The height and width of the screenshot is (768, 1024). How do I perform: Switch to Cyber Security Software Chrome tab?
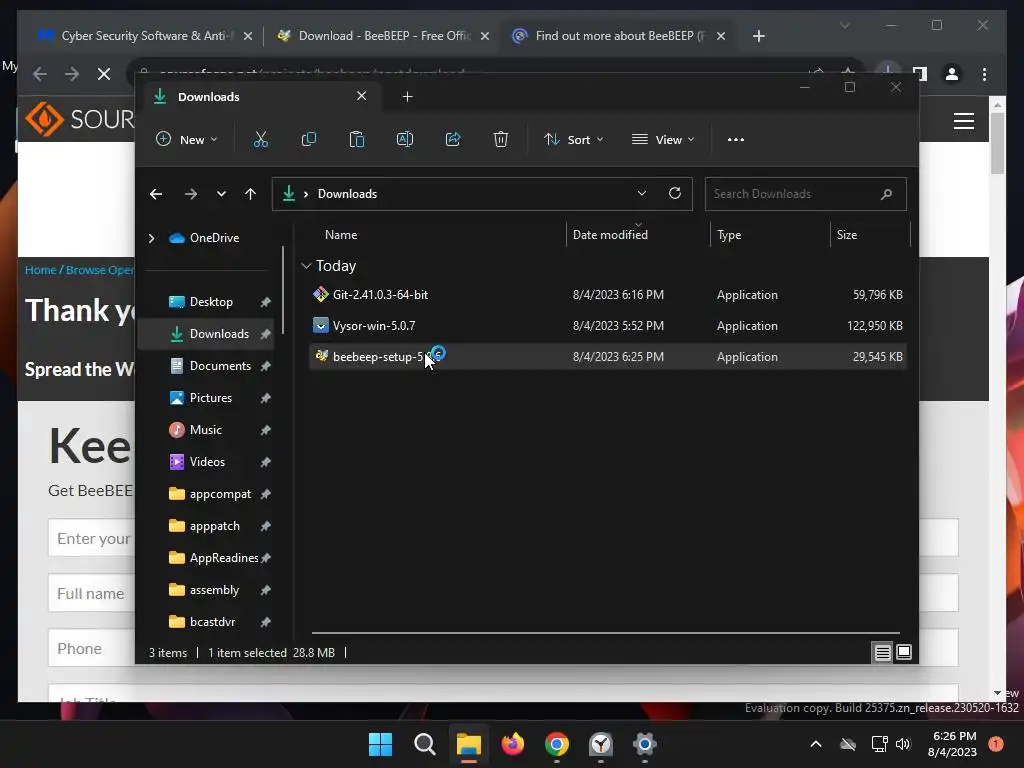pos(145,36)
